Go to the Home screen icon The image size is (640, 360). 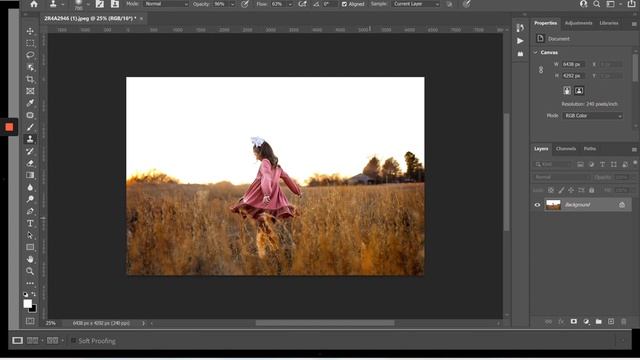[34, 4]
